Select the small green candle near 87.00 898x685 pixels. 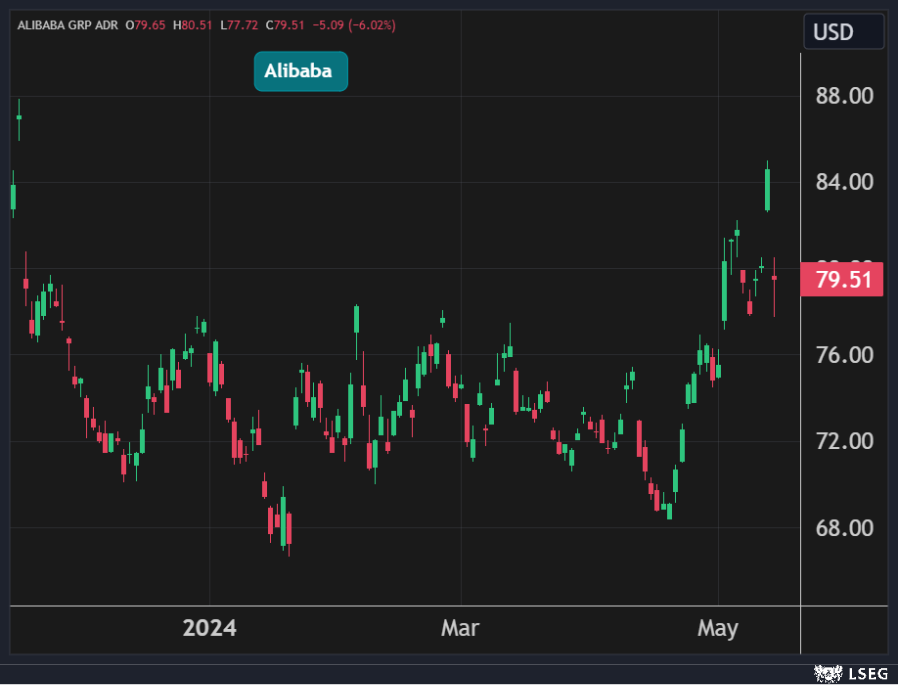(x=18, y=117)
